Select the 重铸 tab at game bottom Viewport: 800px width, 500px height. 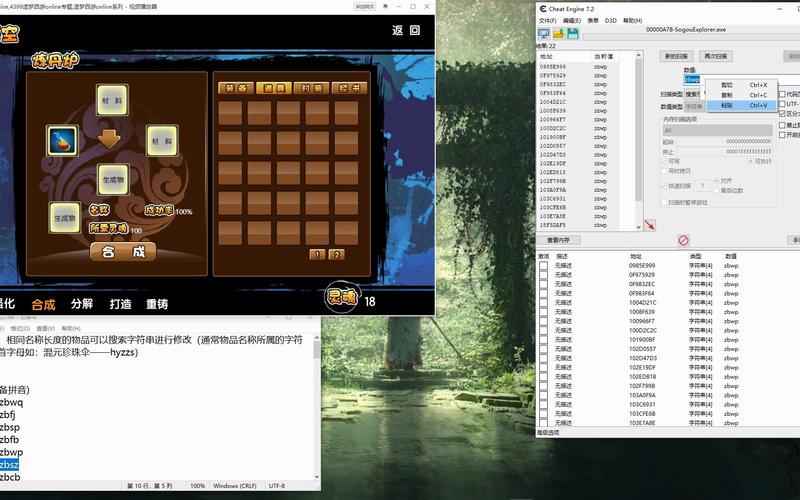point(157,304)
